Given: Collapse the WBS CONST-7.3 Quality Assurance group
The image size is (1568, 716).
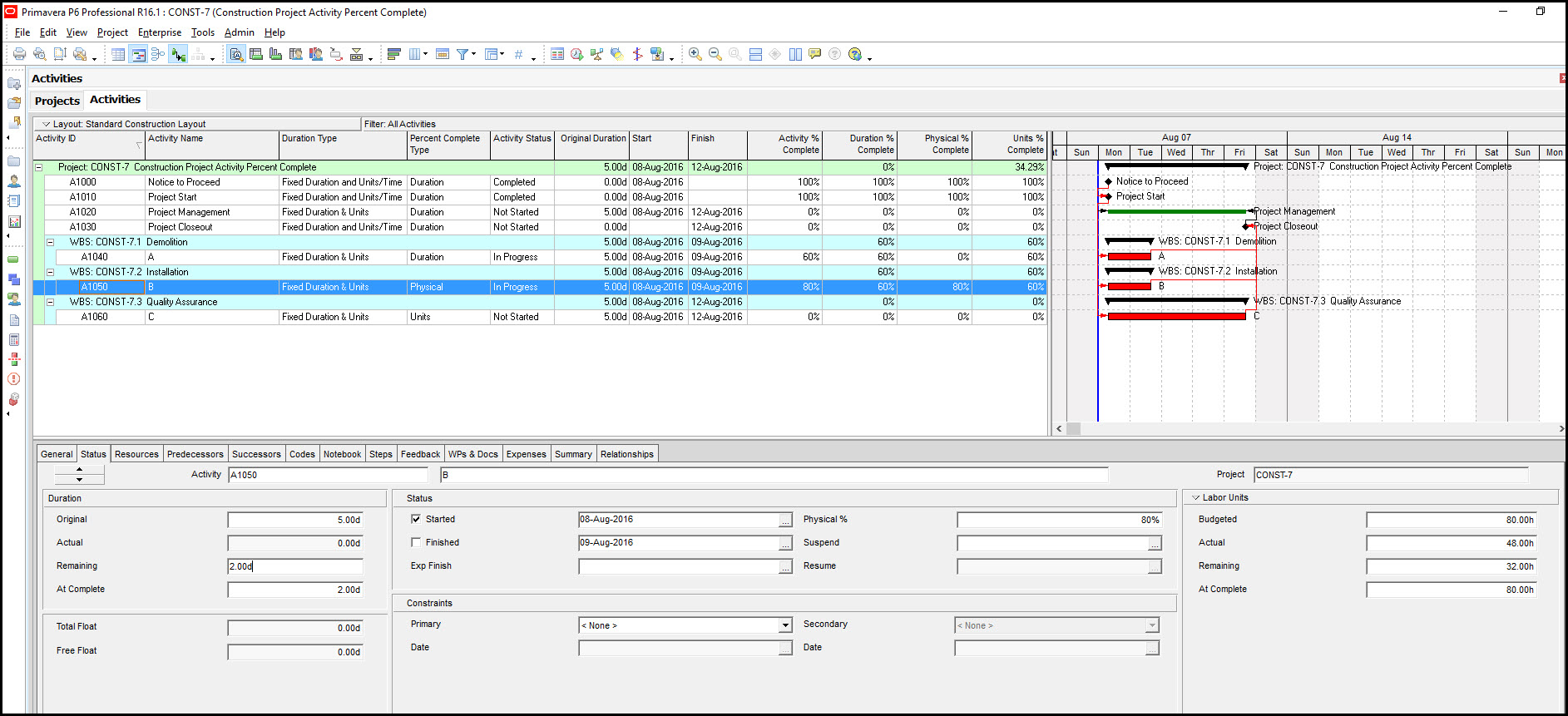Looking at the screenshot, I should (50, 302).
